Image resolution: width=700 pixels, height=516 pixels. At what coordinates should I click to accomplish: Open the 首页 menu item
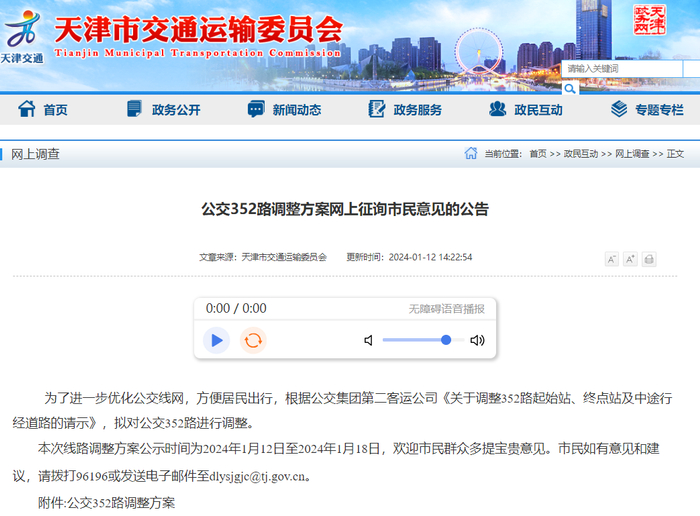coord(43,109)
